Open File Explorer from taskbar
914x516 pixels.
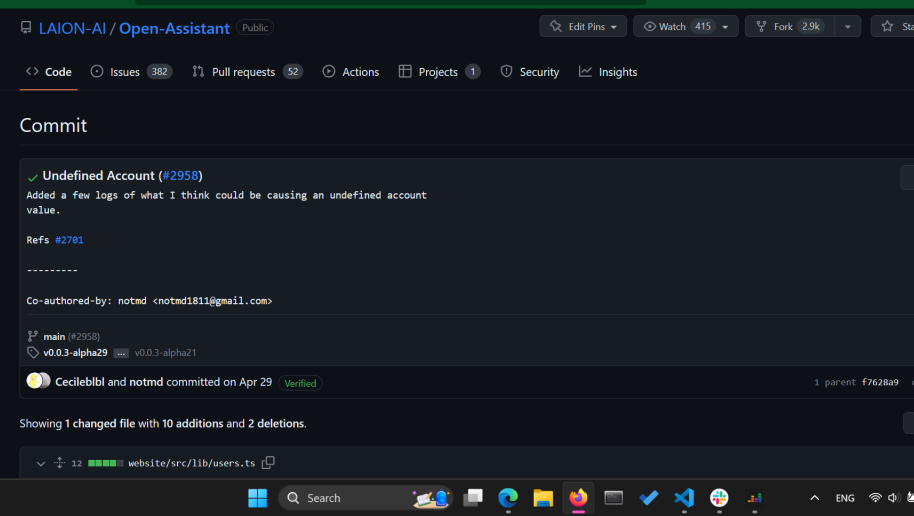(543, 498)
